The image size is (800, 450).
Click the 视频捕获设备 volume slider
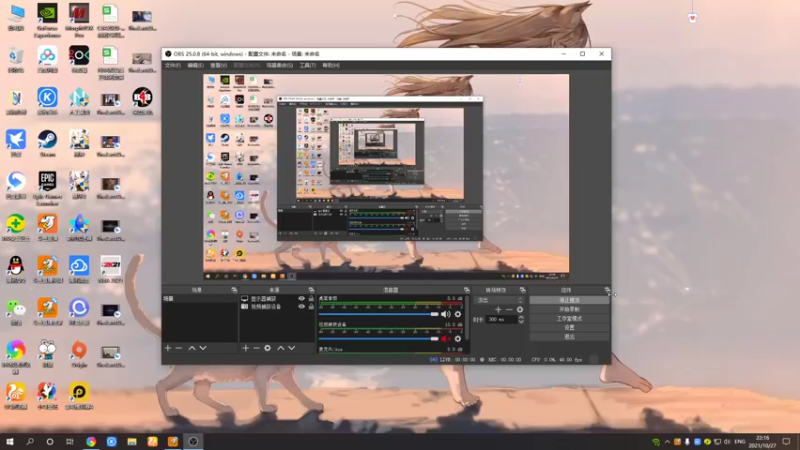[378, 338]
